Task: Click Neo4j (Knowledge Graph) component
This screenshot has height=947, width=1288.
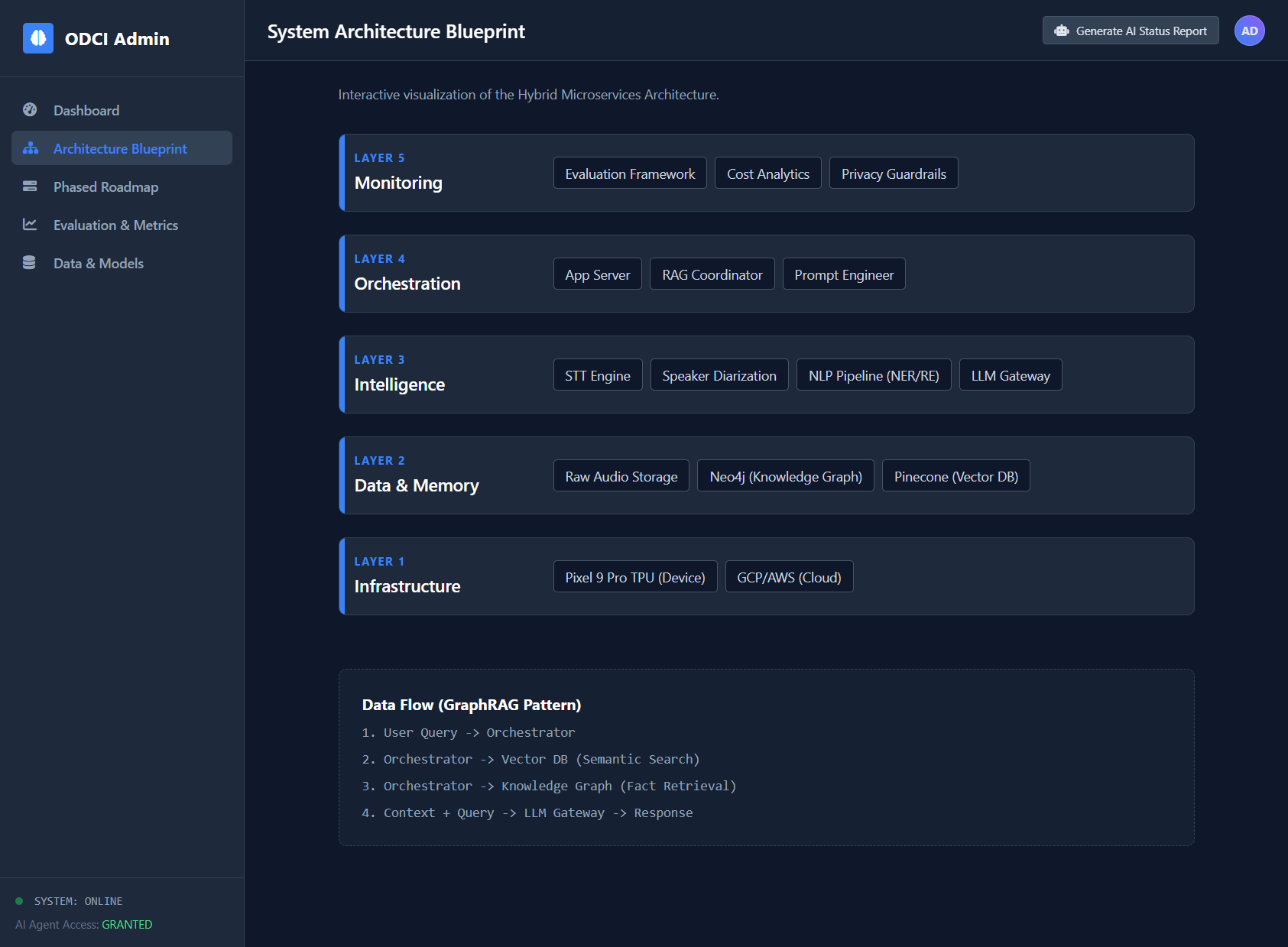Action: pyautogui.click(x=785, y=476)
